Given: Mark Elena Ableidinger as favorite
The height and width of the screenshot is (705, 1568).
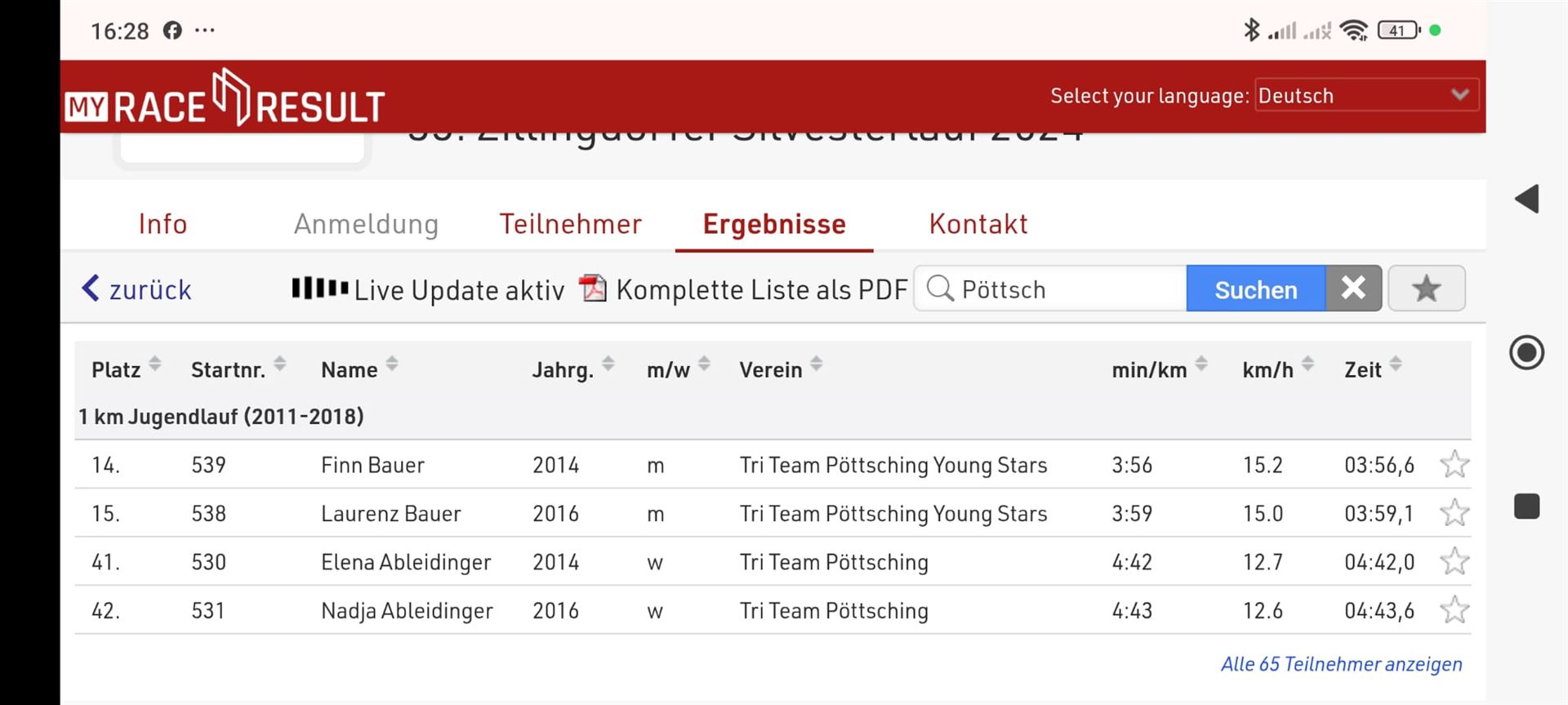Looking at the screenshot, I should pyautogui.click(x=1454, y=561).
